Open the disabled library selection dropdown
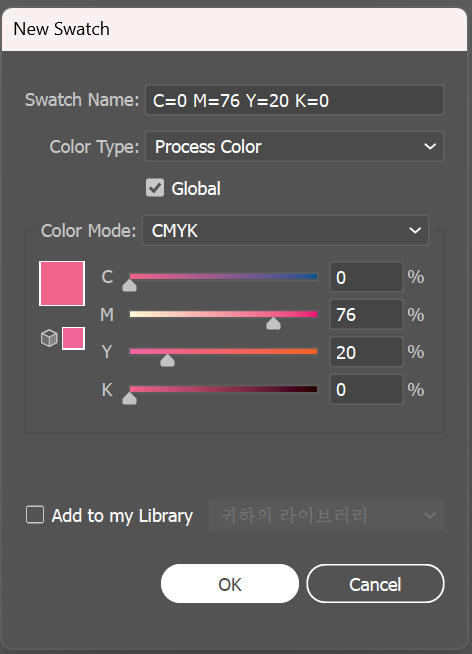This screenshot has width=472, height=654. click(326, 516)
